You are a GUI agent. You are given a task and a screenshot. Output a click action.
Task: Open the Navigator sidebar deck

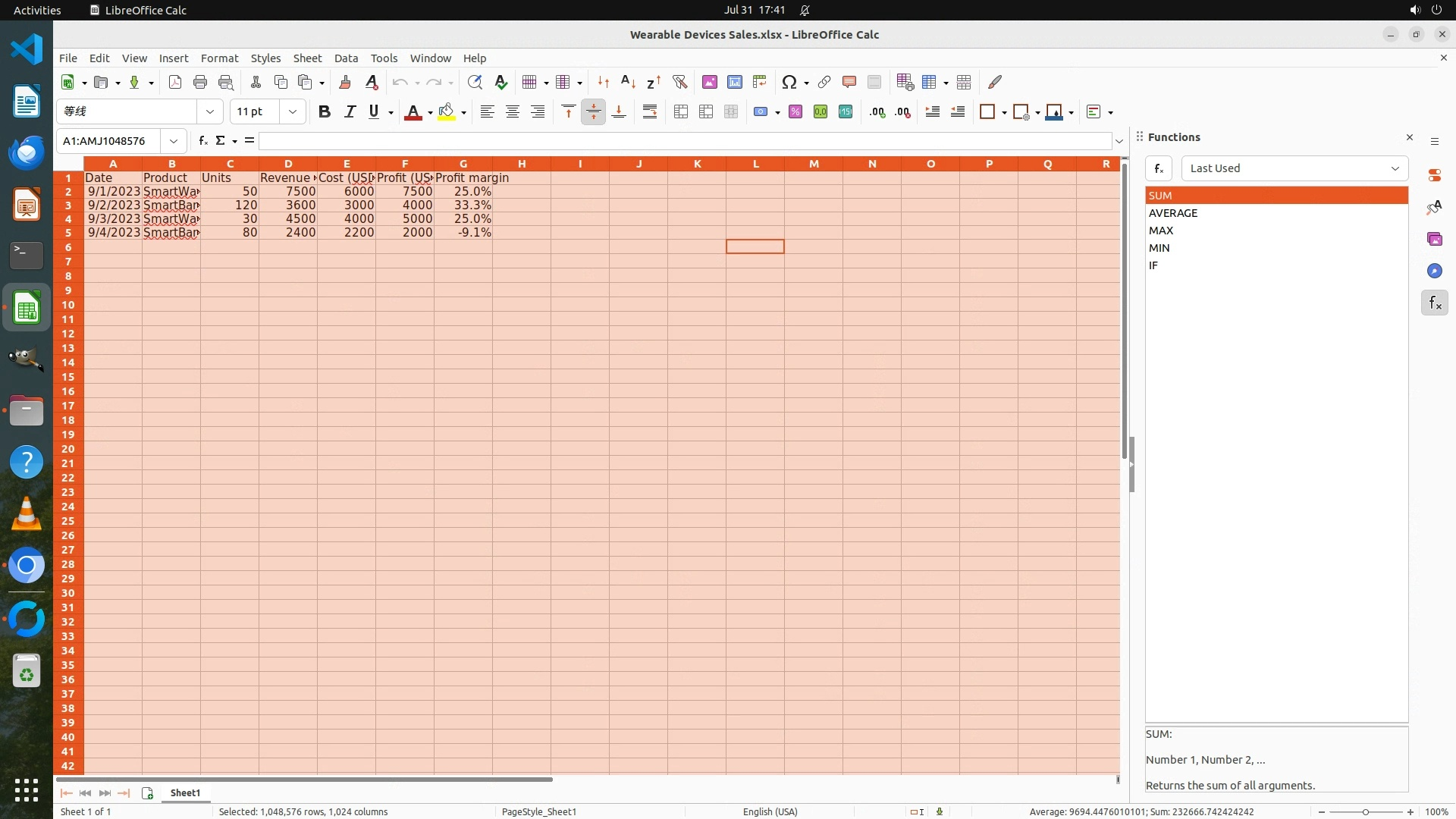pyautogui.click(x=1434, y=271)
